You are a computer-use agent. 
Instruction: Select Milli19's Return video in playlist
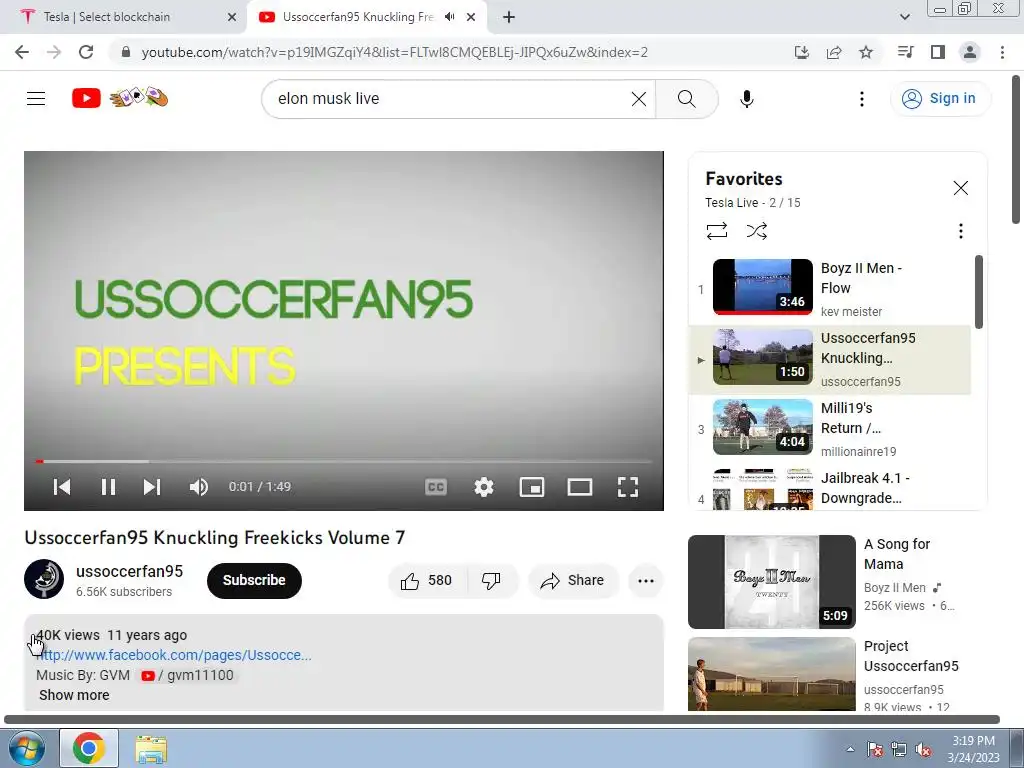pos(829,429)
